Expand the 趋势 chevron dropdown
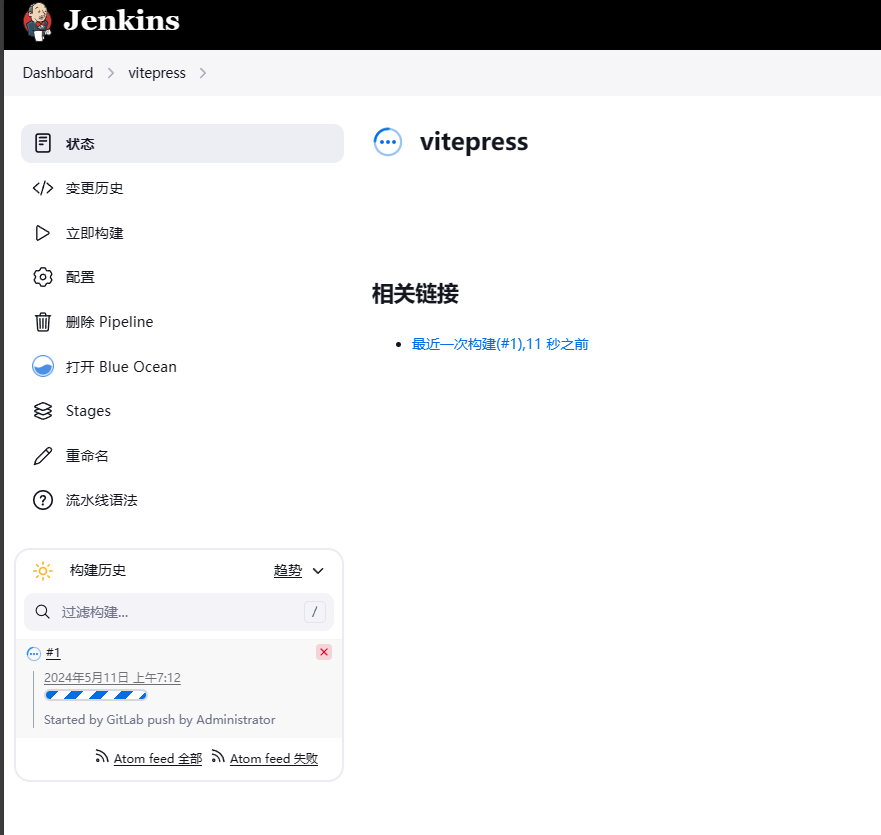Viewport: 881px width, 835px height. (318, 571)
